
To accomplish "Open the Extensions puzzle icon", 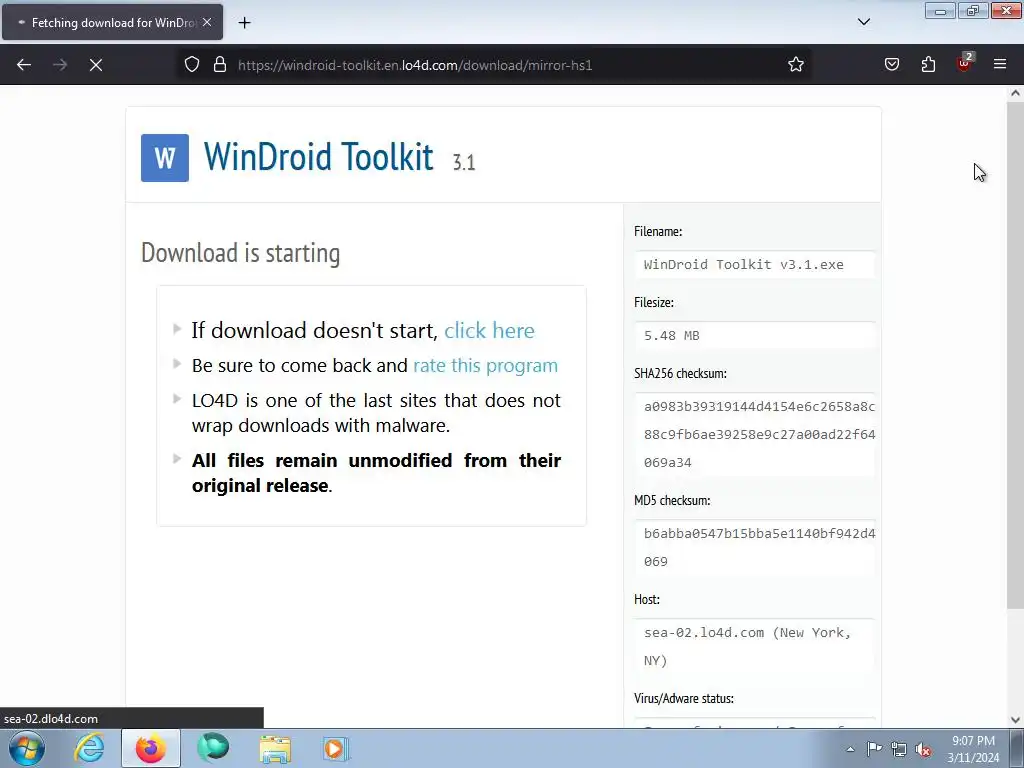I will pos(928,65).
